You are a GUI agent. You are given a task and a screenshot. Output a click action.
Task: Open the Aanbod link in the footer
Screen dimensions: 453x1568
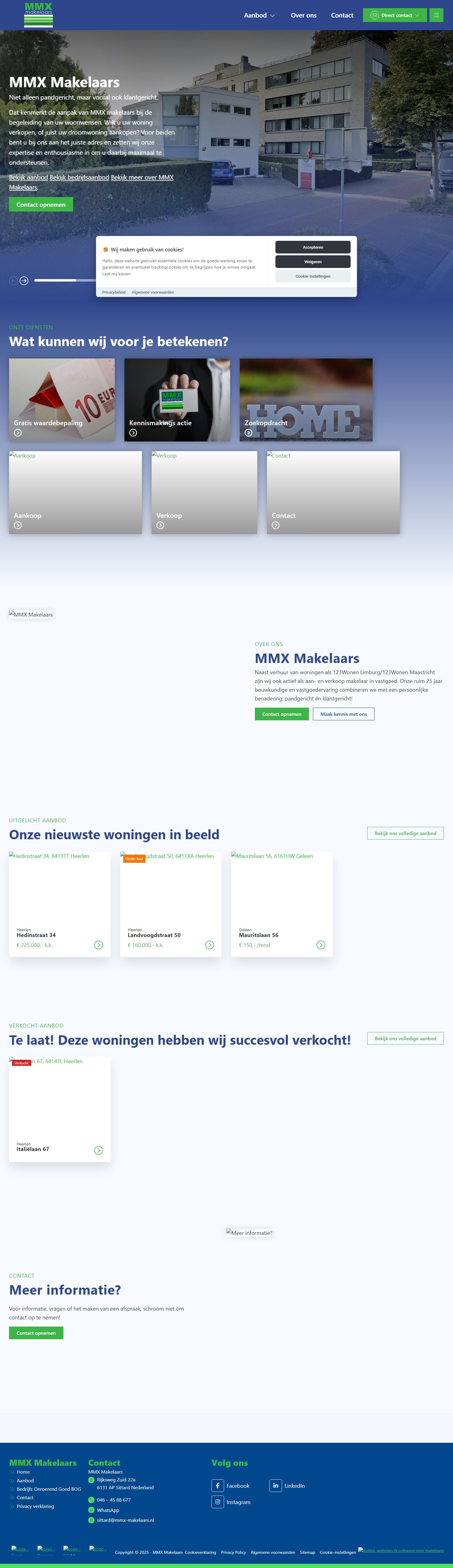[x=25, y=1480]
